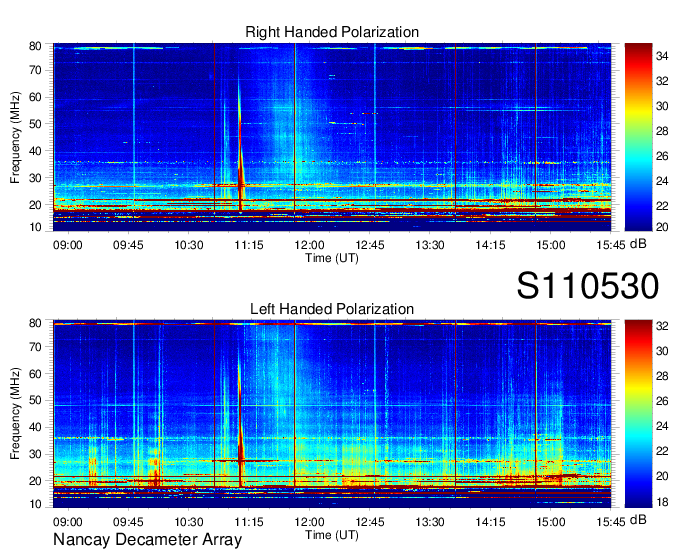Click the "10" frequency tick of Right Handed plot
Image resolution: width=680 pixels, height=552 pixels.
35,227
